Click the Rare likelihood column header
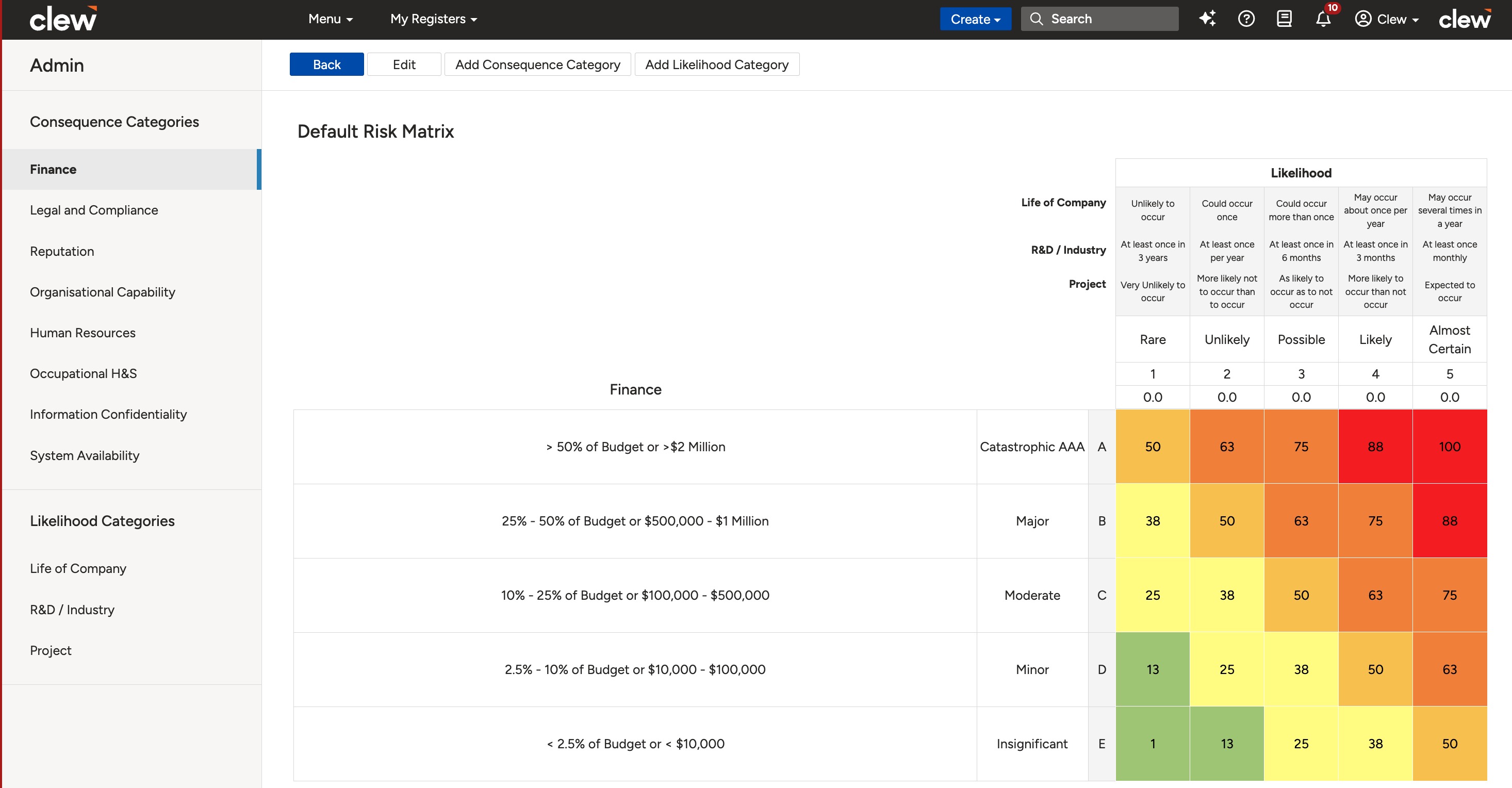The image size is (1512, 788). coord(1152,339)
